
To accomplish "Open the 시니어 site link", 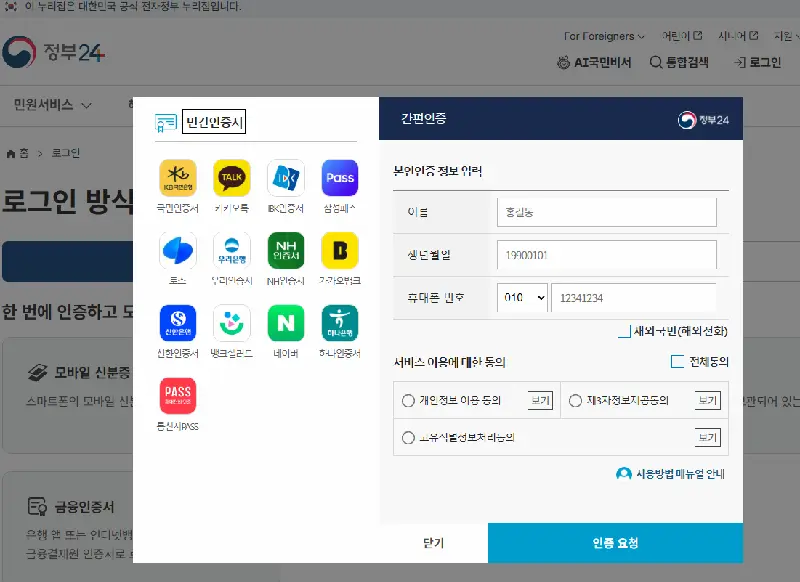I will coord(738,36).
